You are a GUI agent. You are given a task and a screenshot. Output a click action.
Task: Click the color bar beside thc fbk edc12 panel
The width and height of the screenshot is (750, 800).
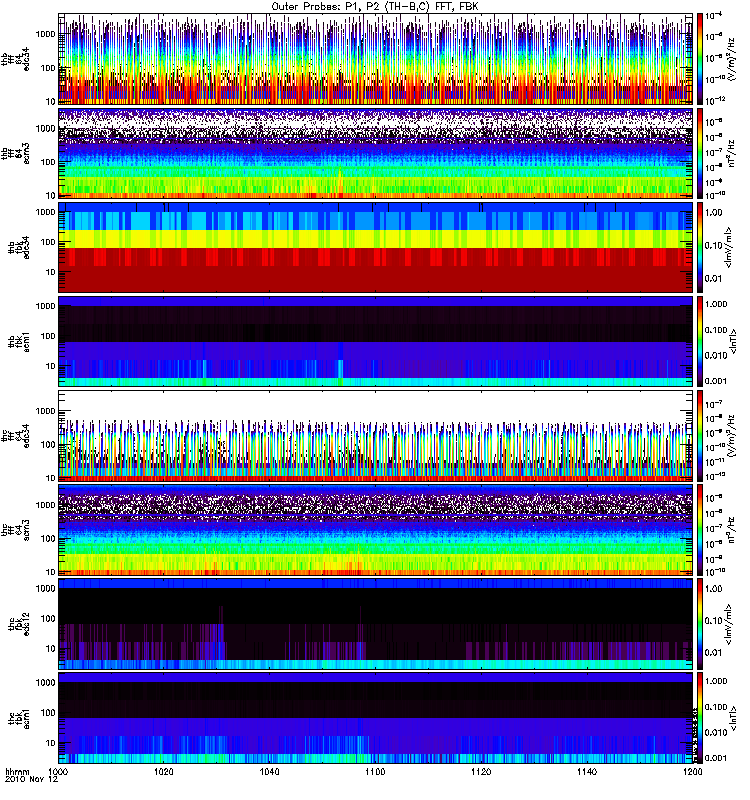pos(700,623)
